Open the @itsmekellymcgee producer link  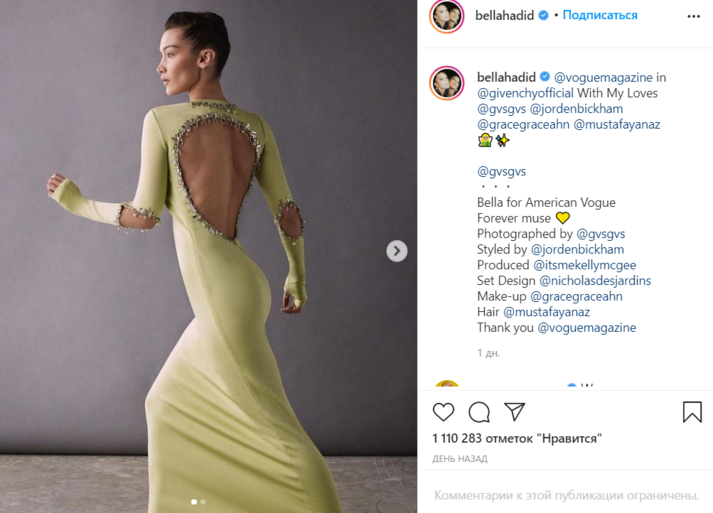coord(584,265)
